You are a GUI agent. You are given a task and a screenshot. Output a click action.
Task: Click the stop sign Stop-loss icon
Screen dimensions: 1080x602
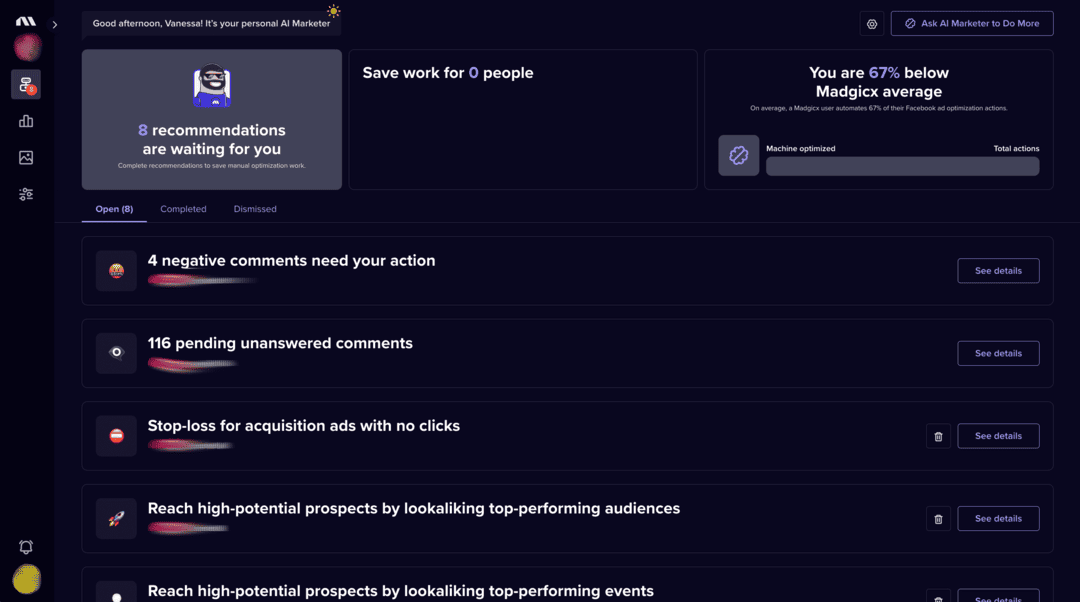(x=116, y=436)
